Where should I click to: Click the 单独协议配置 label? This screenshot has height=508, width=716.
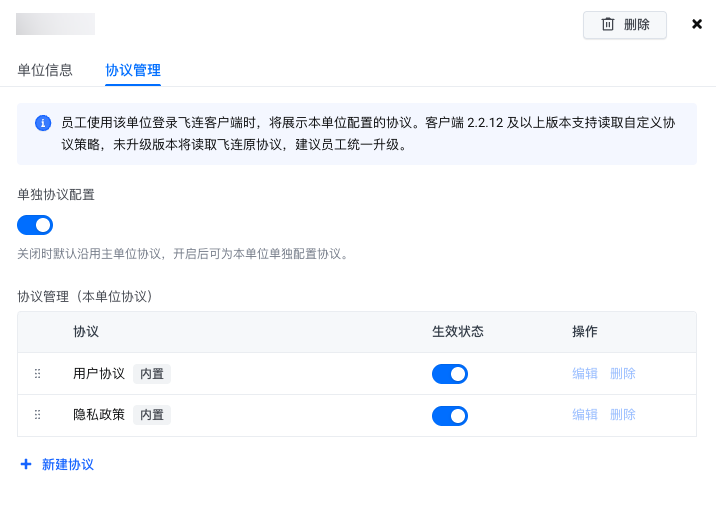pos(56,195)
